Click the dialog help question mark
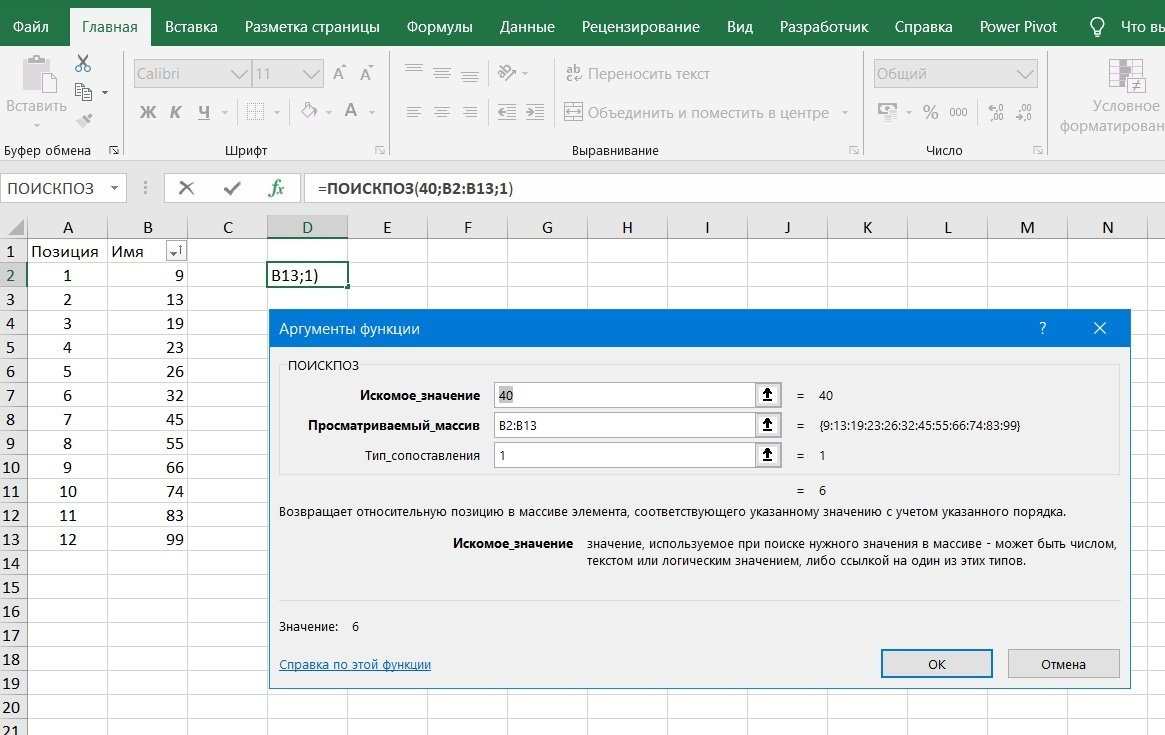Image resolution: width=1165 pixels, height=735 pixels. [1042, 328]
